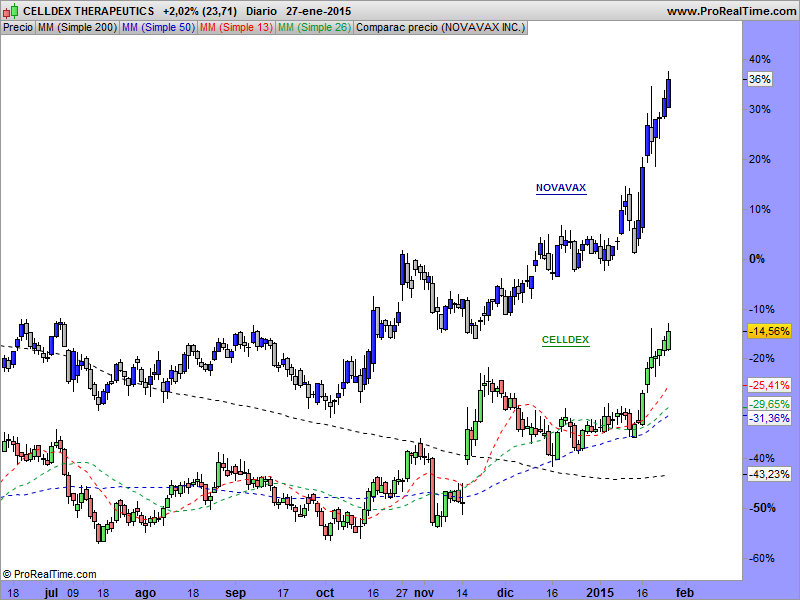800x600 pixels.
Task: Click the 17 date on the time axis
Action: [x=283, y=592]
